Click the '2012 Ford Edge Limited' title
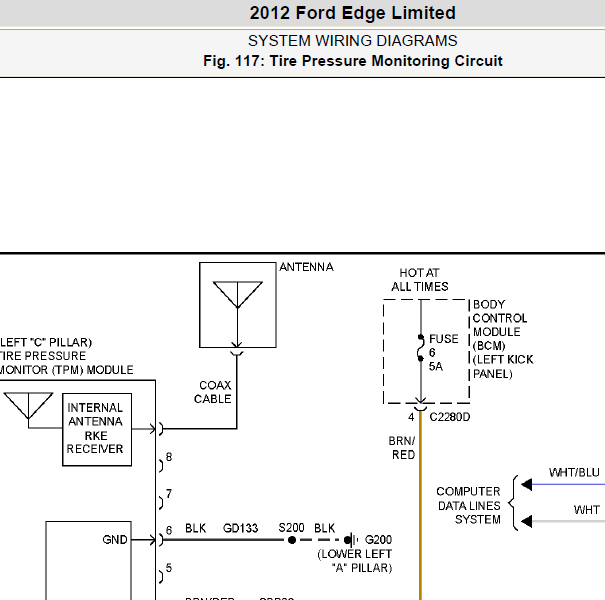Image resolution: width=605 pixels, height=600 pixels. click(353, 13)
